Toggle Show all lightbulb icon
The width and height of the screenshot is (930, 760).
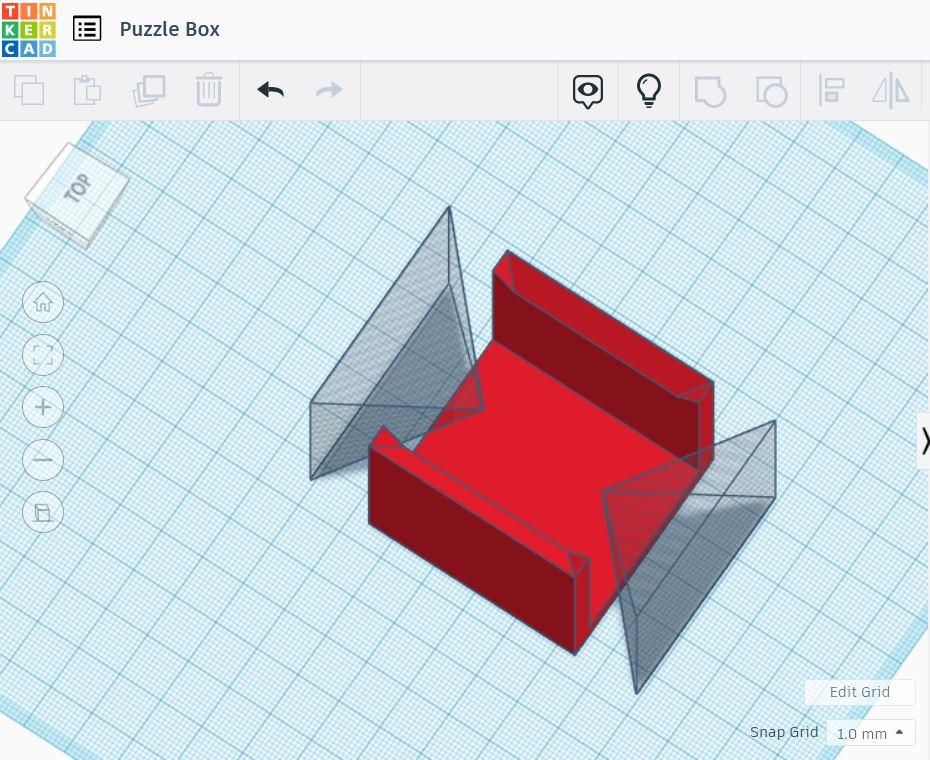[x=648, y=90]
